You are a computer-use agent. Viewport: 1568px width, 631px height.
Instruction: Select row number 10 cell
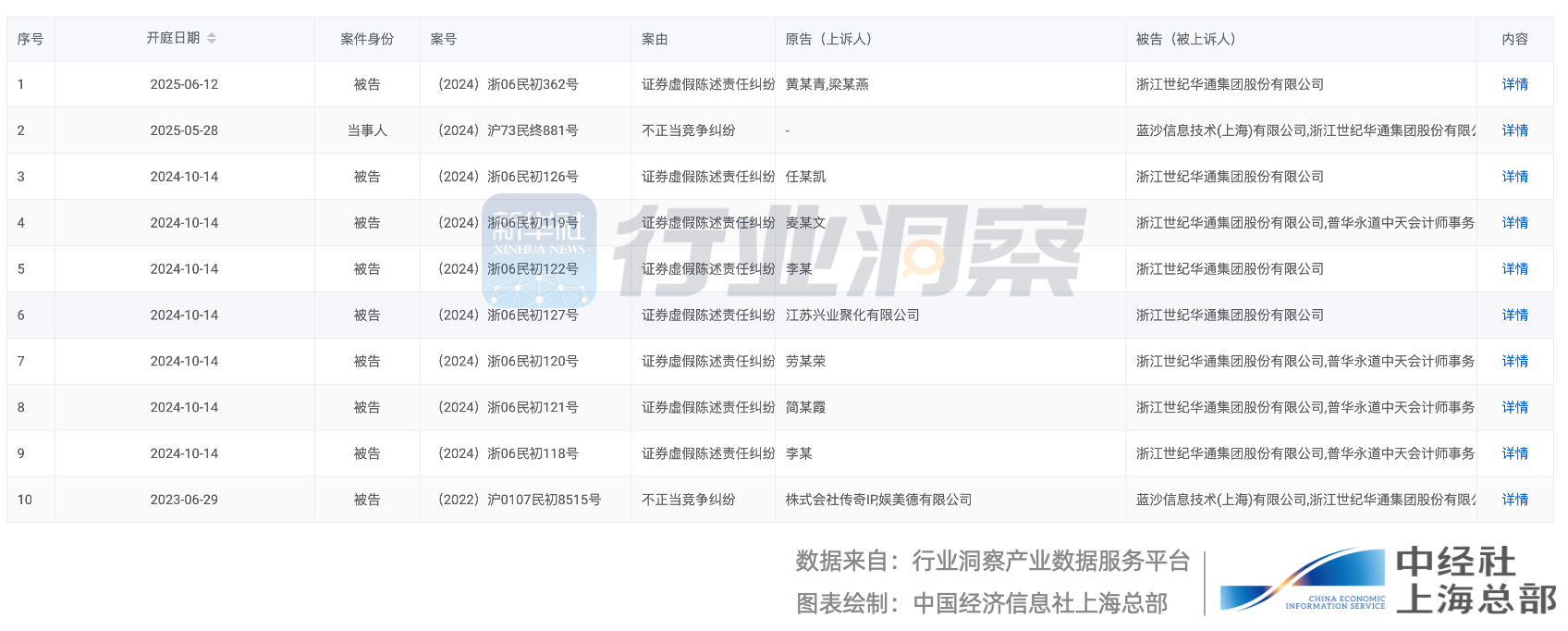[x=25, y=500]
